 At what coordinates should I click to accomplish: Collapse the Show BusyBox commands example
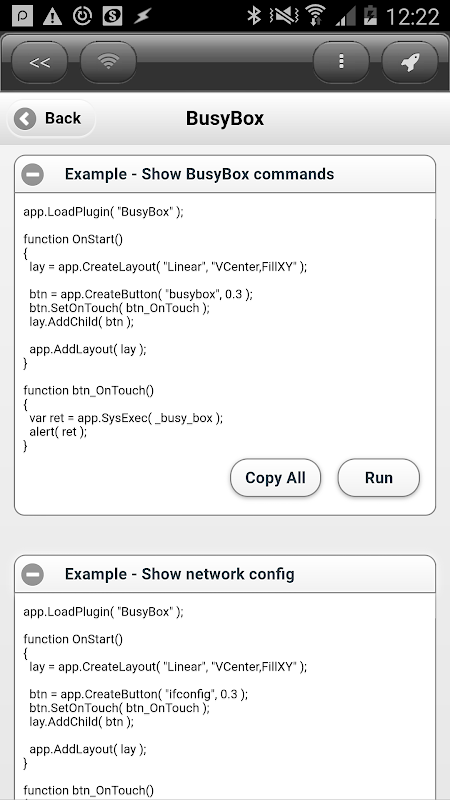[x=33, y=174]
